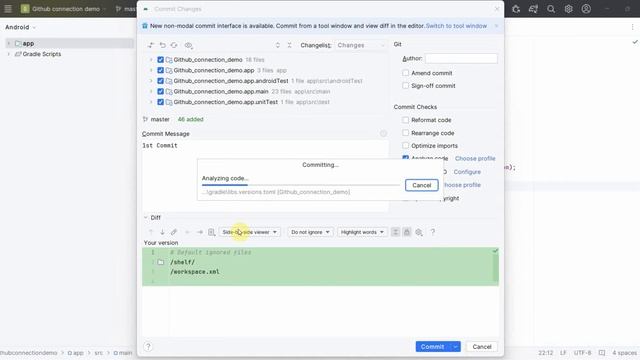
Task: Open the Android project view dropdown
Action: coord(20,27)
